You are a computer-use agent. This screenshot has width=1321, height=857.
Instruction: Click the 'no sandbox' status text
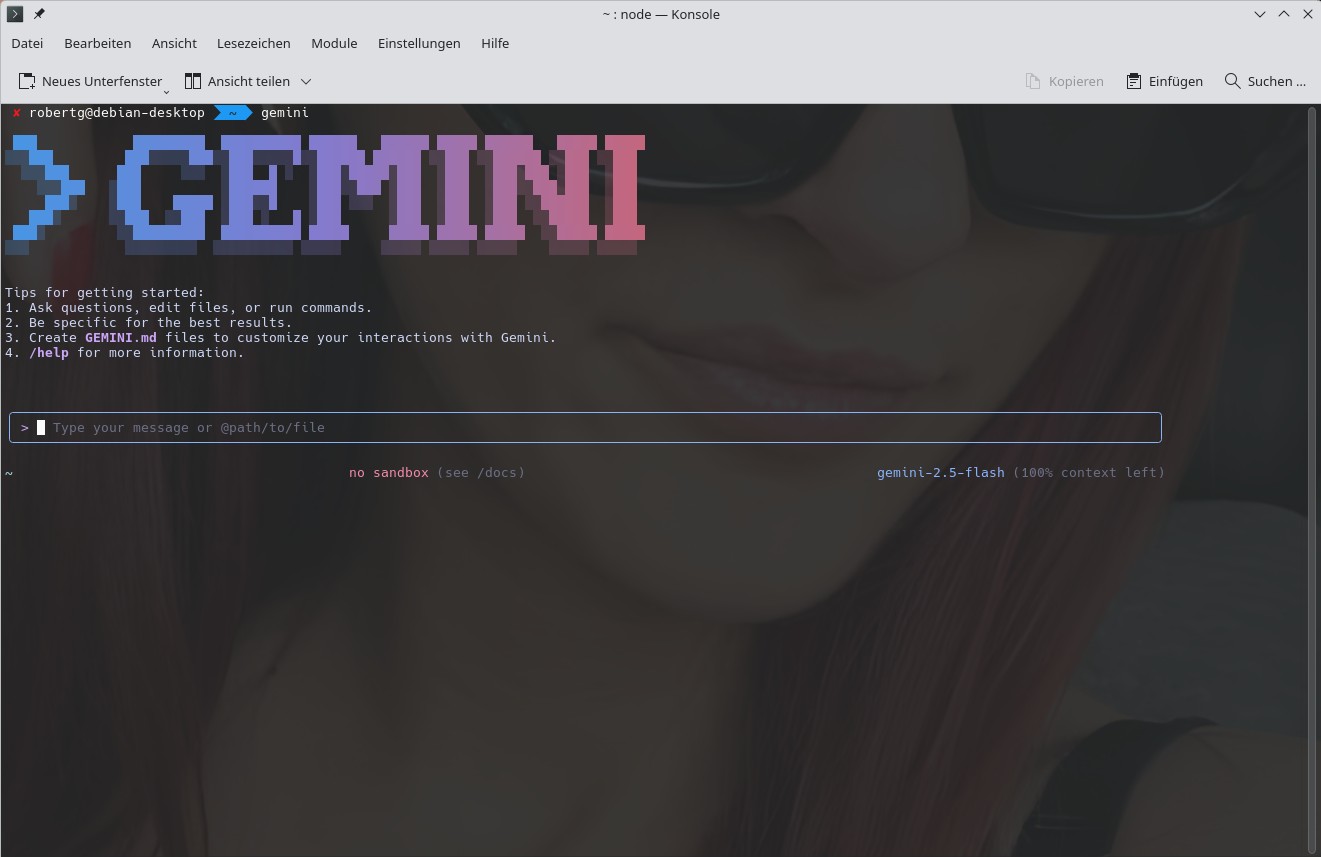[x=389, y=472]
